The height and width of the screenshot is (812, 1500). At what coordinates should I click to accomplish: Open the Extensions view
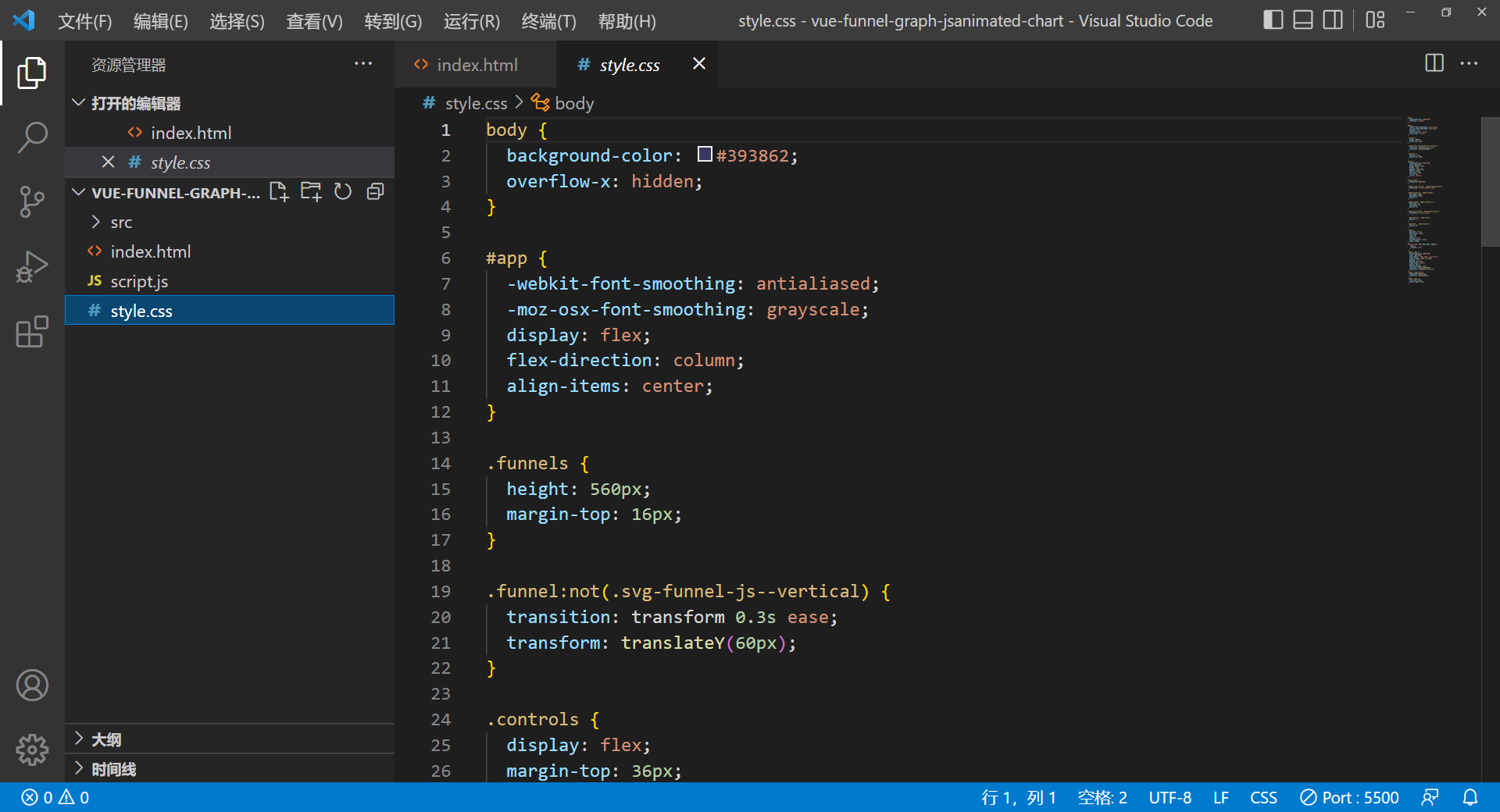32,332
